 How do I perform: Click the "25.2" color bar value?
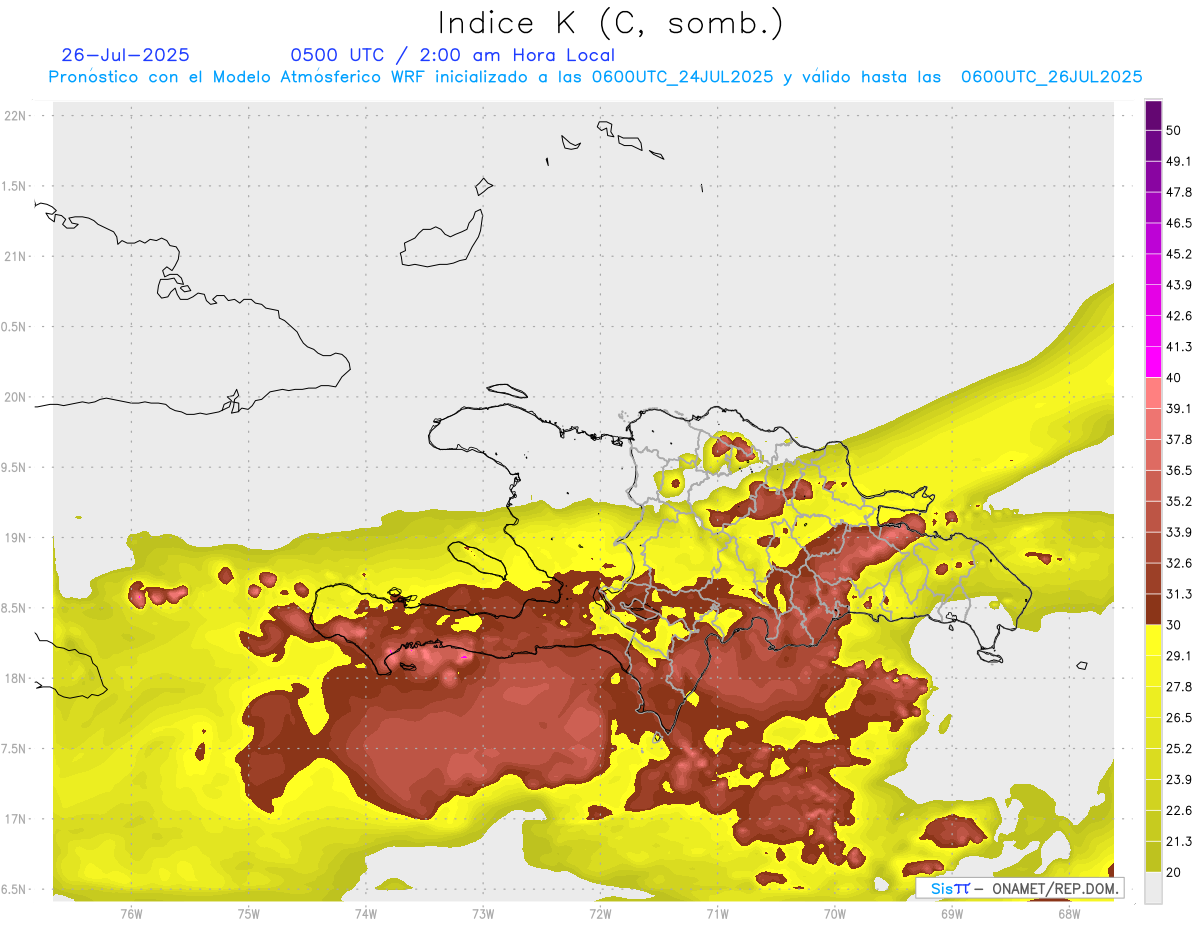coord(1179,749)
